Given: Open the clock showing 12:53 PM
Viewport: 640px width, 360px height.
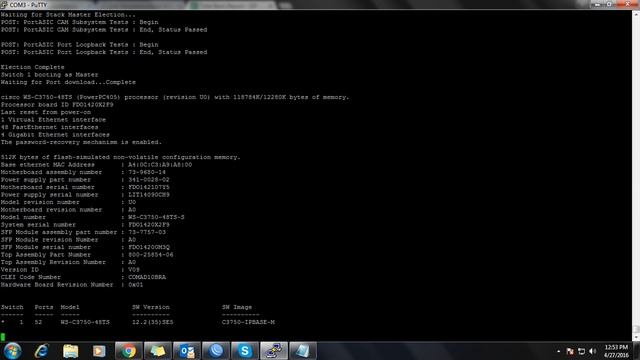Looking at the screenshot, I should tap(617, 351).
